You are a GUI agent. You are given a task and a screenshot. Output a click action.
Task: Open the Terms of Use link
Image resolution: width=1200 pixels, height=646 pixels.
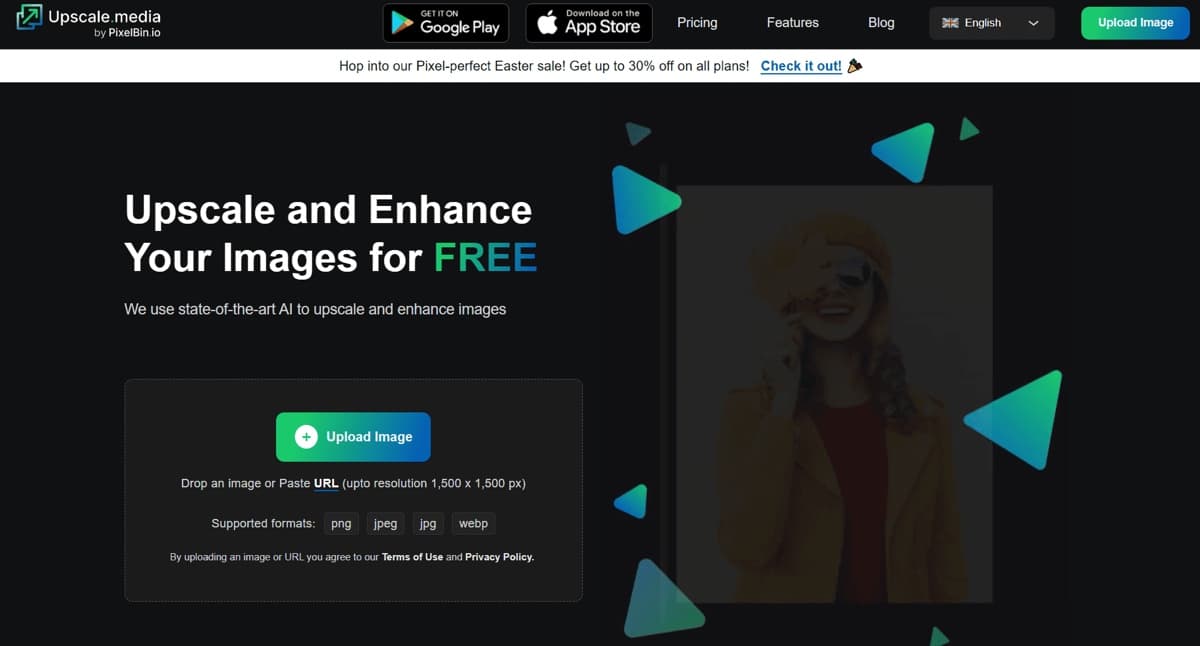[412, 557]
